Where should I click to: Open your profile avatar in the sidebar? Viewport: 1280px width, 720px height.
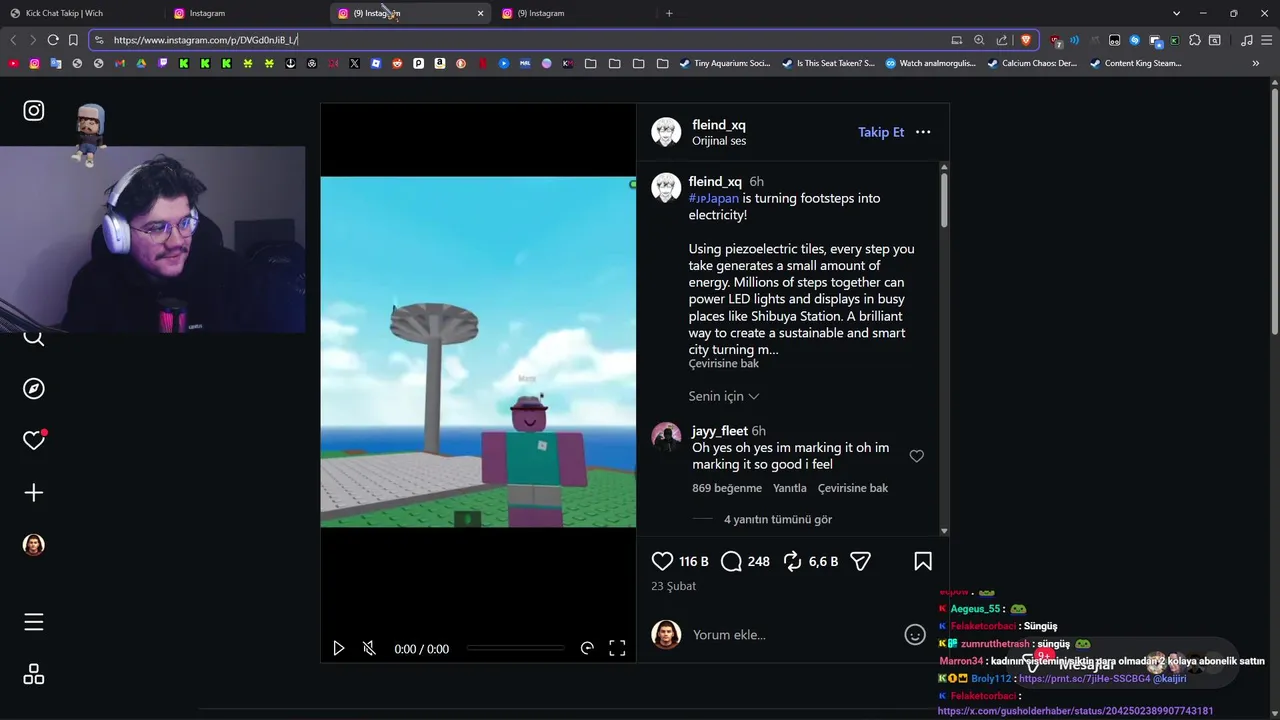[34, 545]
